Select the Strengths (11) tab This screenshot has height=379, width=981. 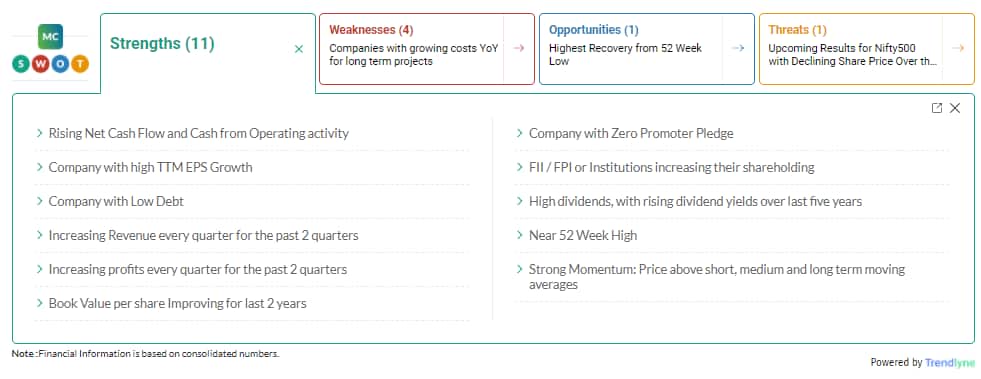[162, 44]
